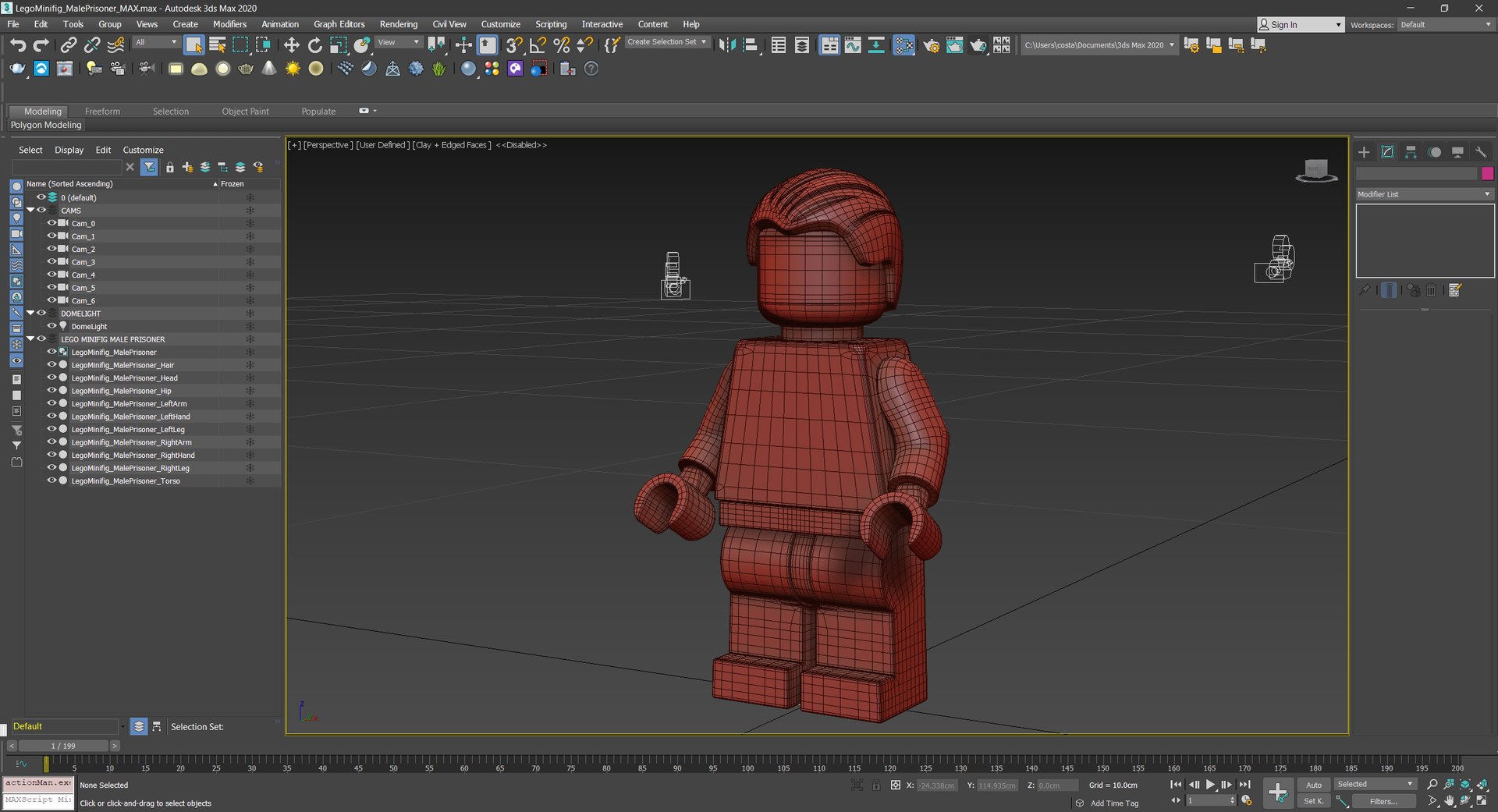
Task: Hide the Cam_0 camera via its eye icon
Action: click(51, 223)
